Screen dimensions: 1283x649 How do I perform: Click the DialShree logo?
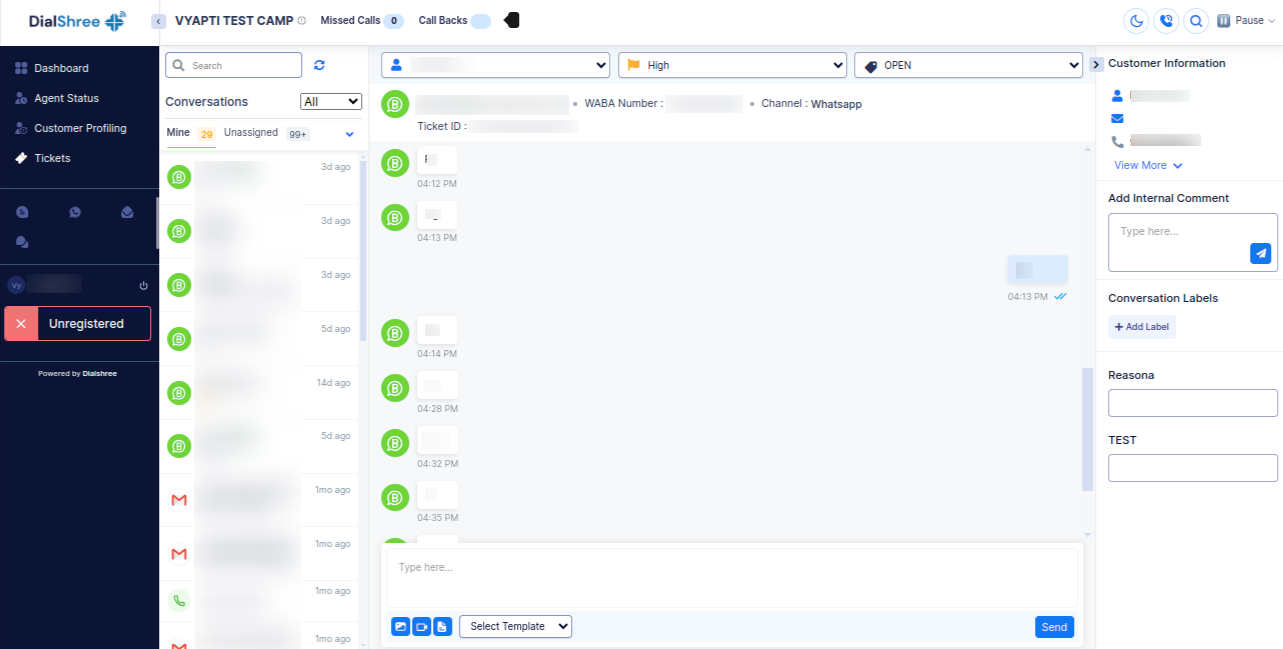coord(77,21)
